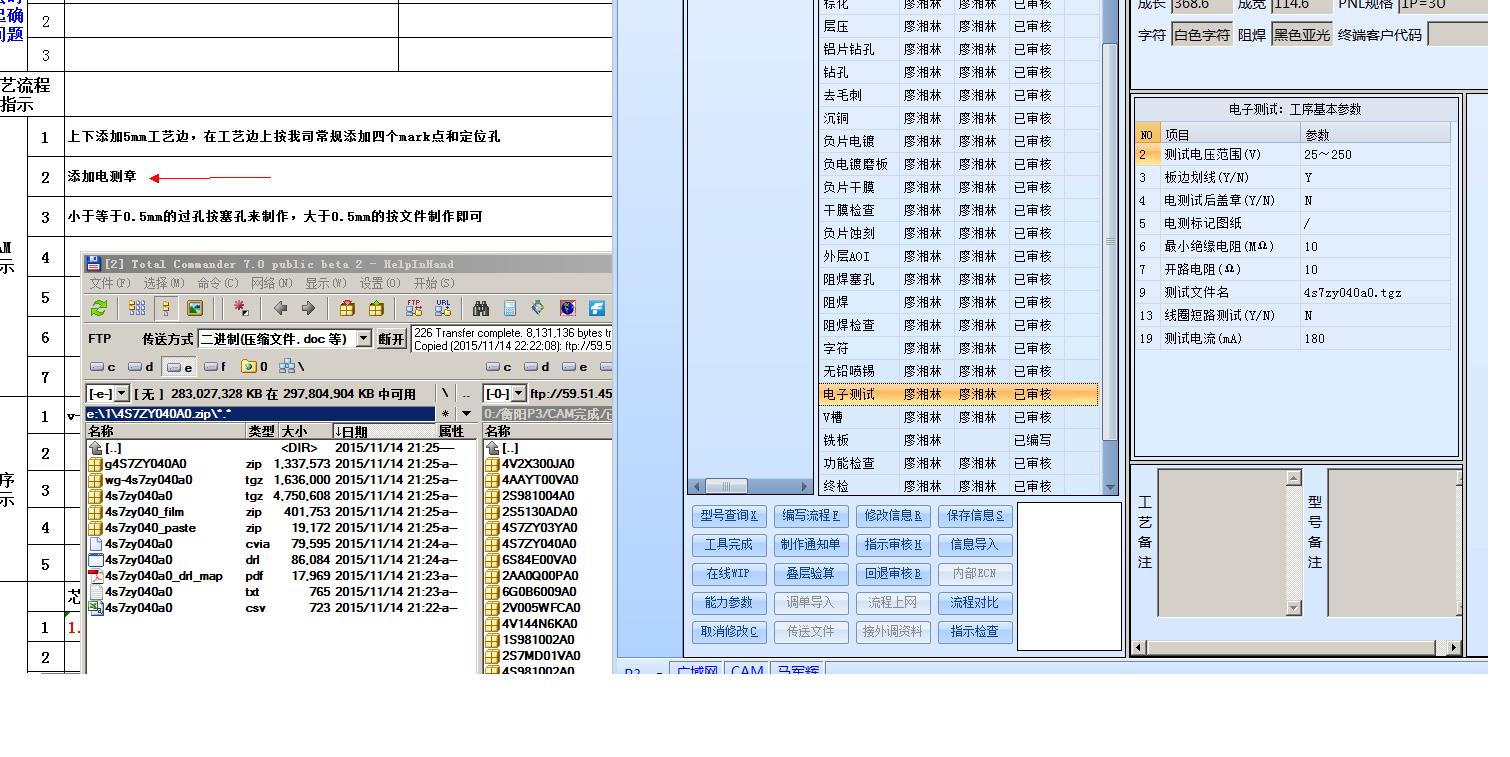Click the 在线WIP button
Image resolution: width=1510 pixels, height=757 pixels.
729,574
